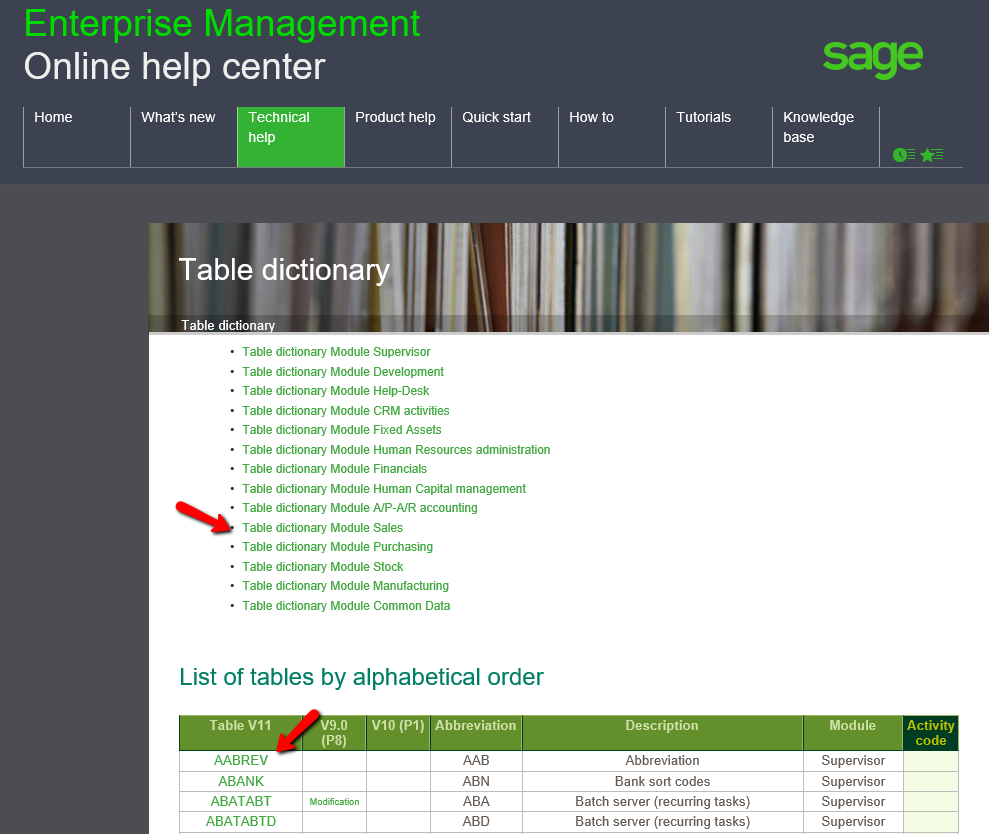Open the Product help section
The width and height of the screenshot is (989, 834).
tap(395, 118)
